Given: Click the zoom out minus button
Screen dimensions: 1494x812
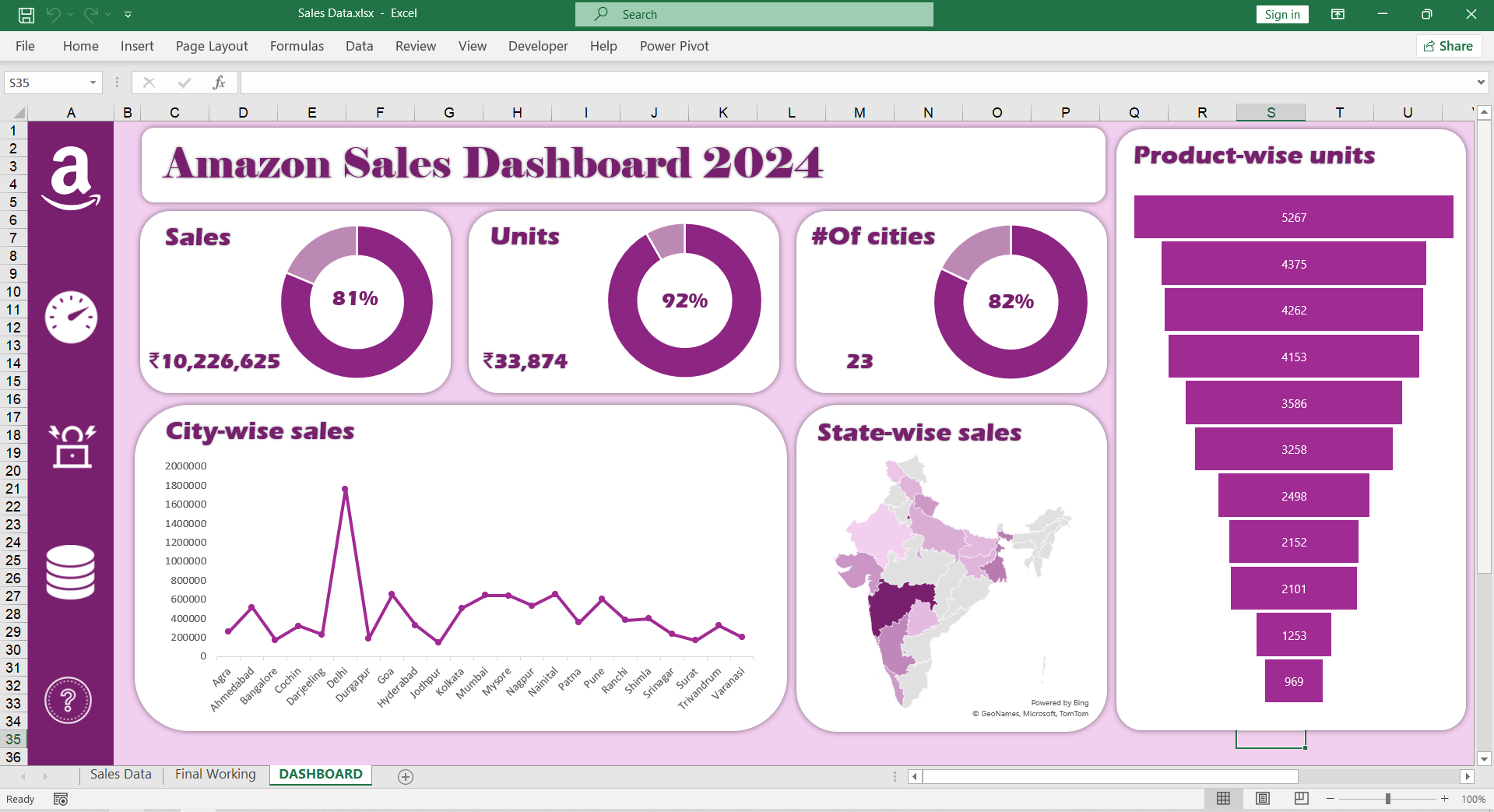Looking at the screenshot, I should tap(1331, 799).
